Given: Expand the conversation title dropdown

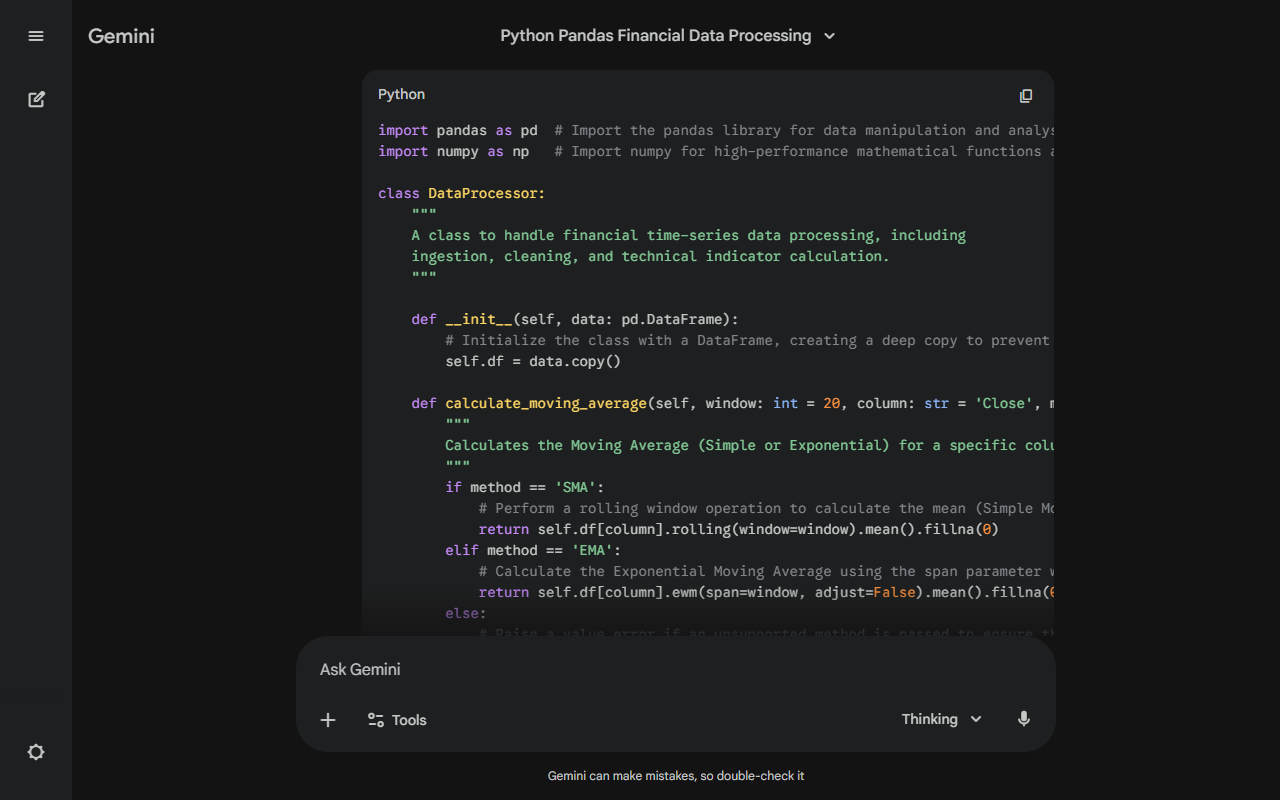Looking at the screenshot, I should click(829, 36).
